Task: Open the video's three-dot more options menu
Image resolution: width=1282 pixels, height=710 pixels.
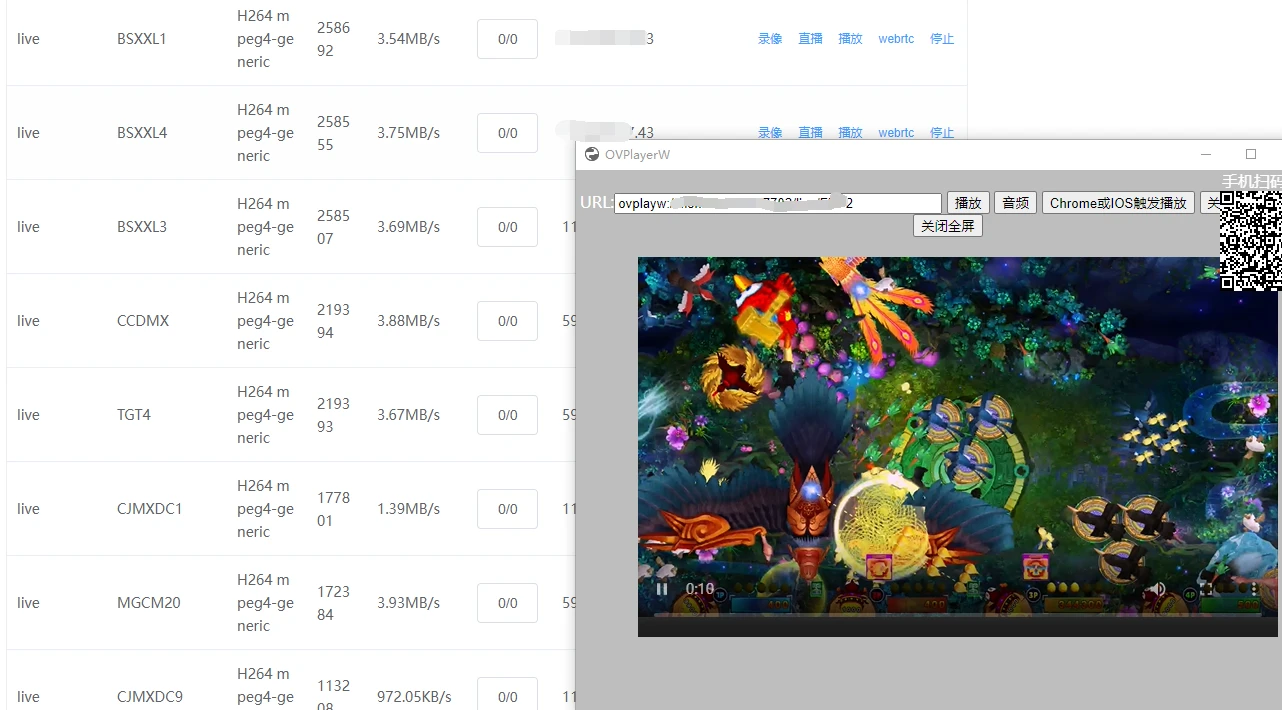Action: click(1254, 589)
